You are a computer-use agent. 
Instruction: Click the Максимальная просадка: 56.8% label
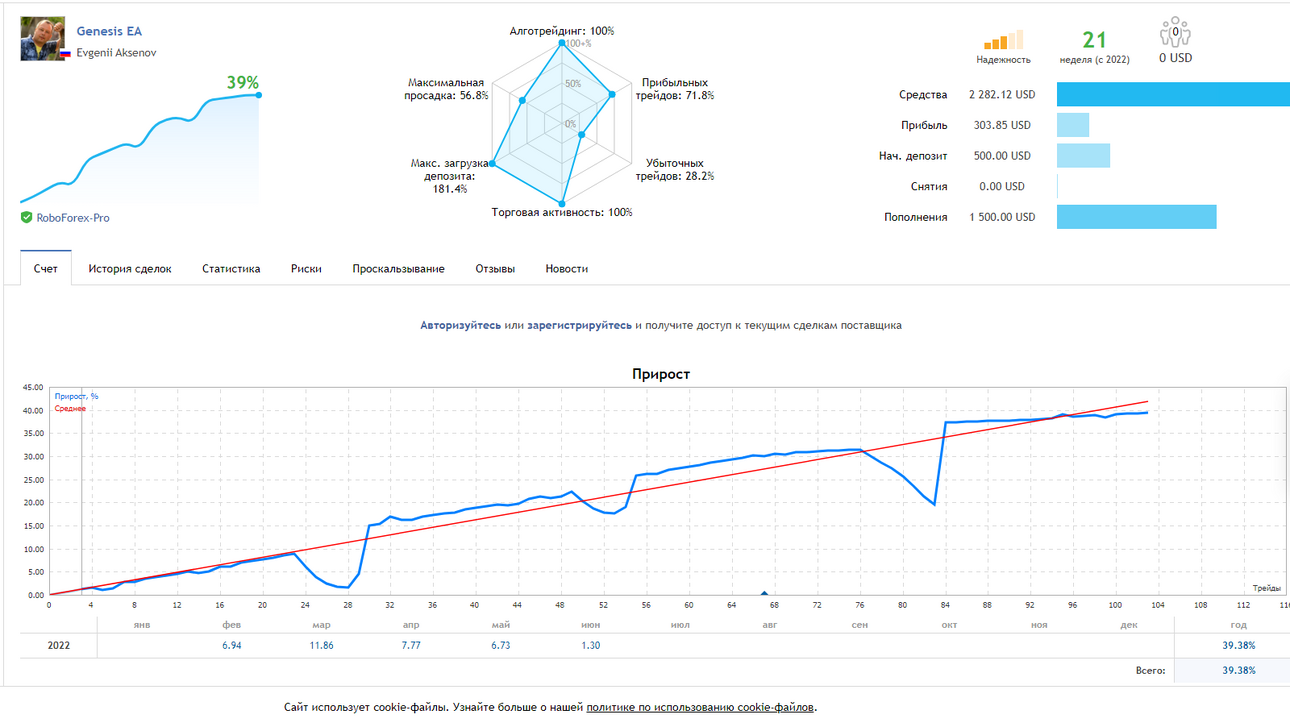446,89
